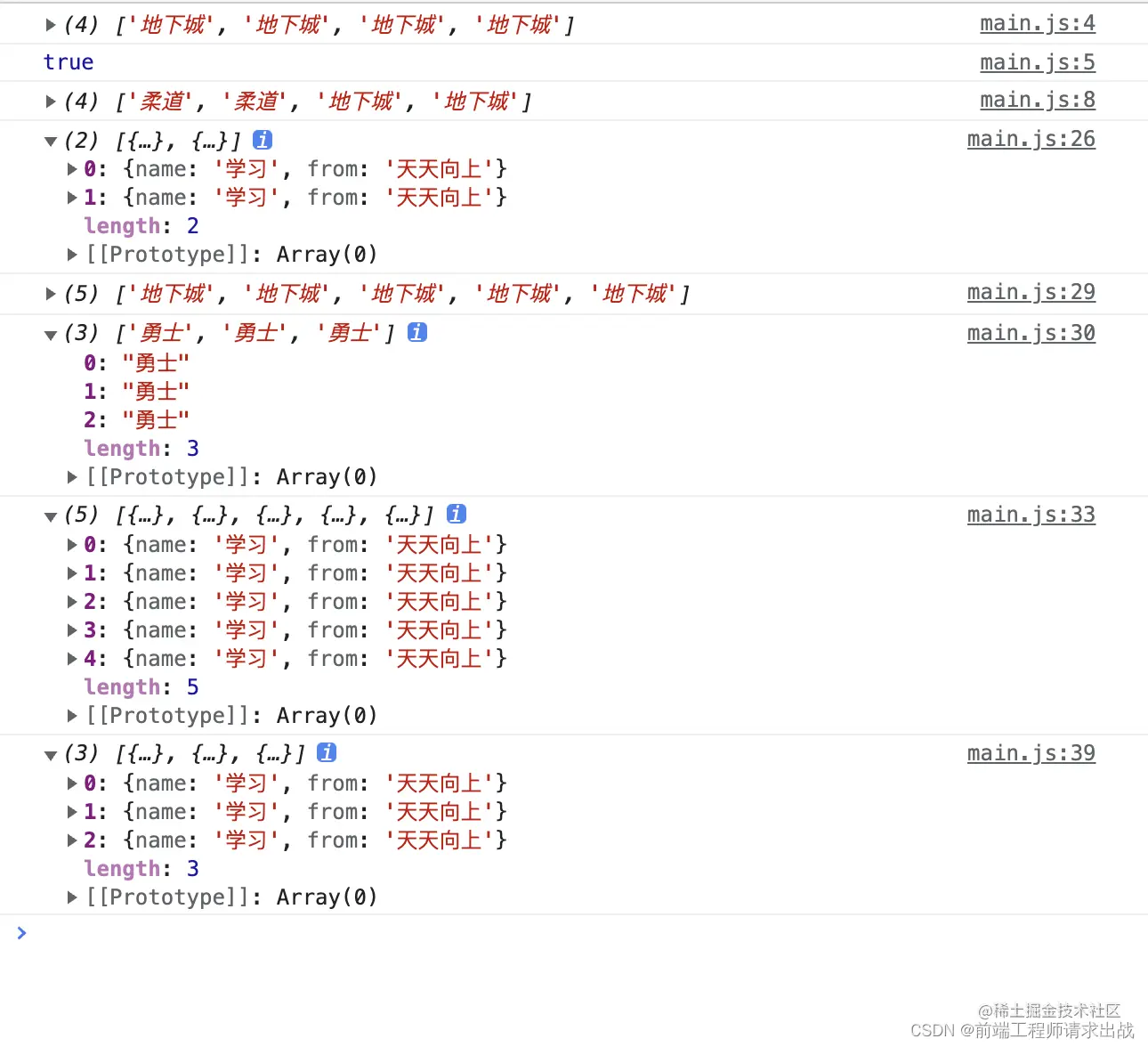Expand item 1 in the main.js:39 array
This screenshot has height=1047, width=1148.
(72, 812)
